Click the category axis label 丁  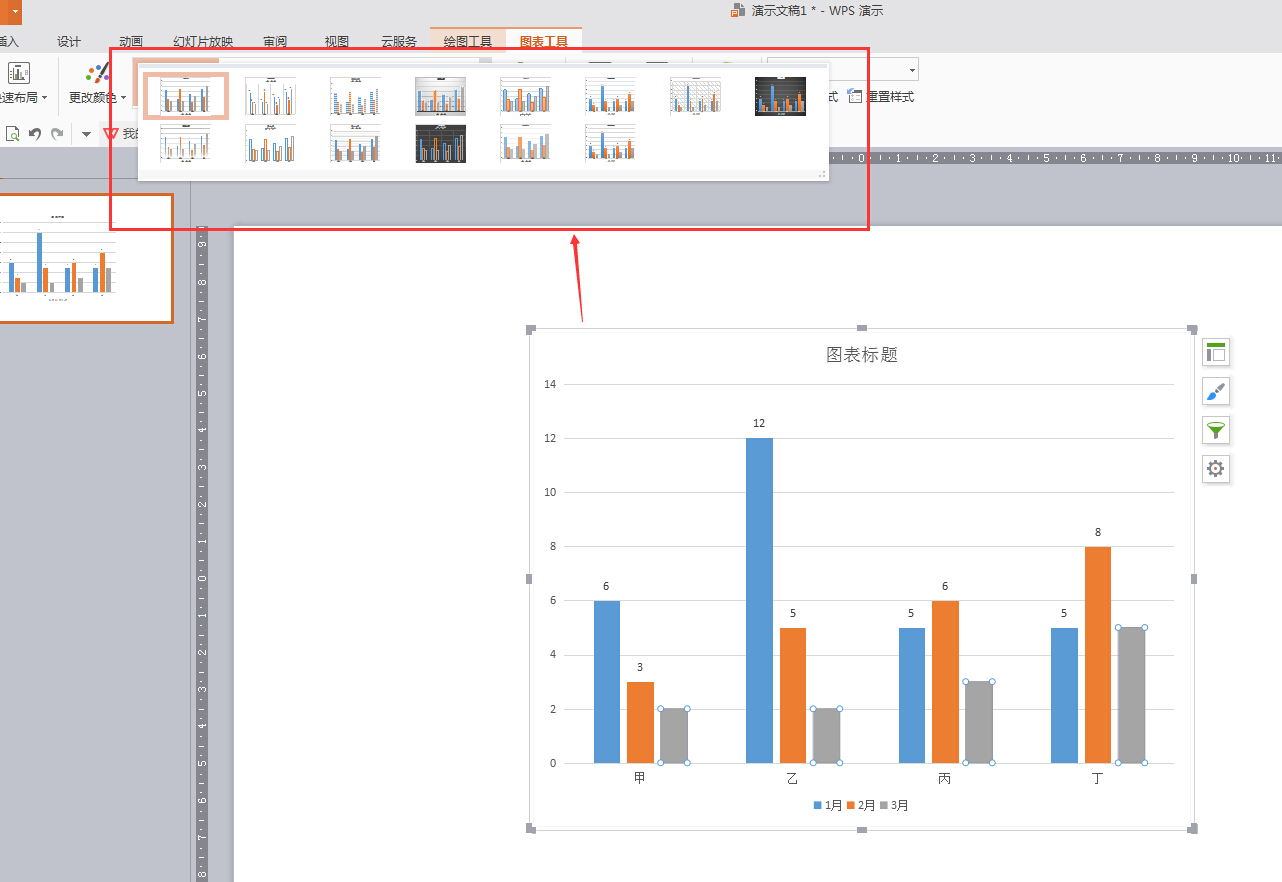tap(1097, 778)
